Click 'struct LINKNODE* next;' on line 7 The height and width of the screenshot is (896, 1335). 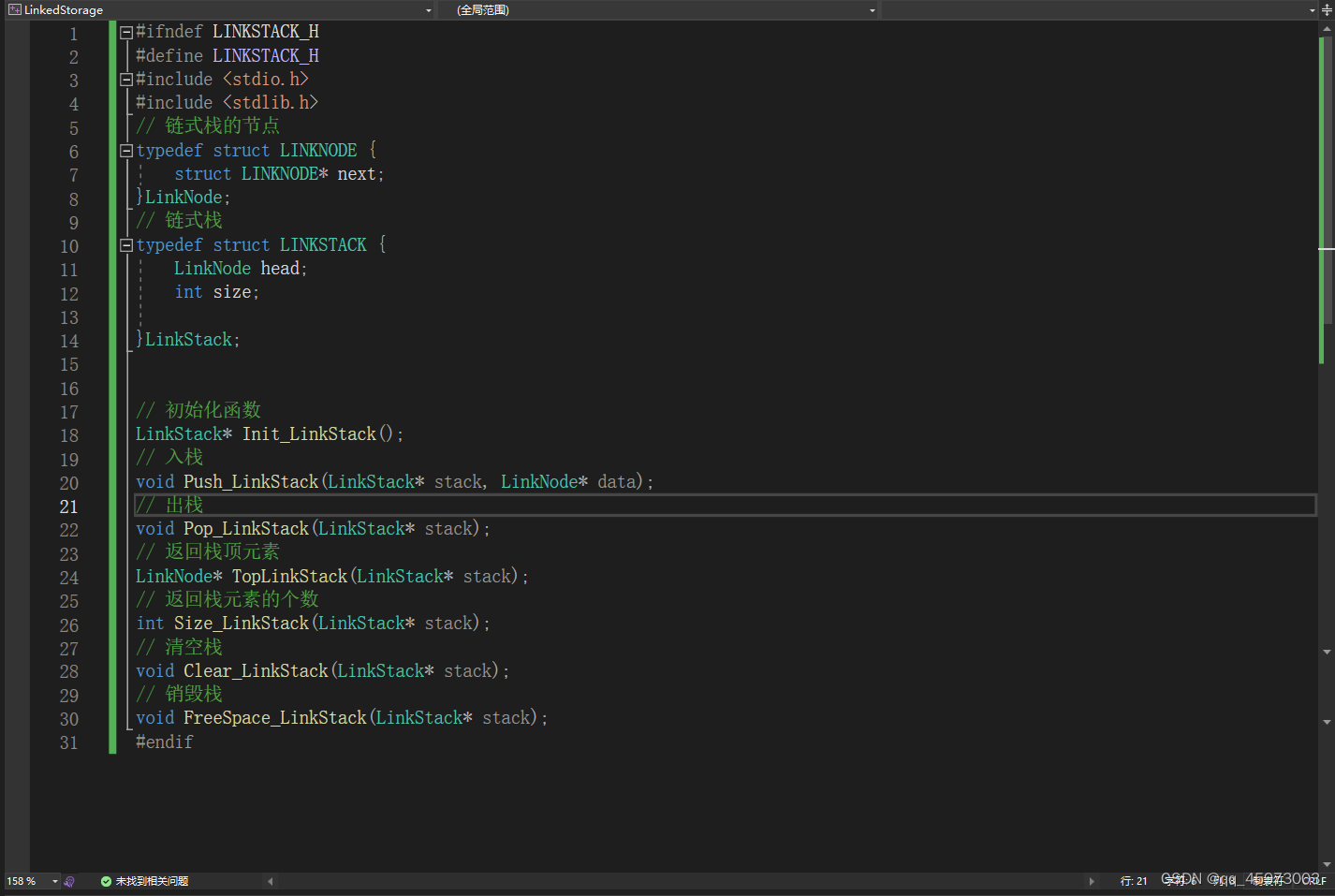coord(279,174)
